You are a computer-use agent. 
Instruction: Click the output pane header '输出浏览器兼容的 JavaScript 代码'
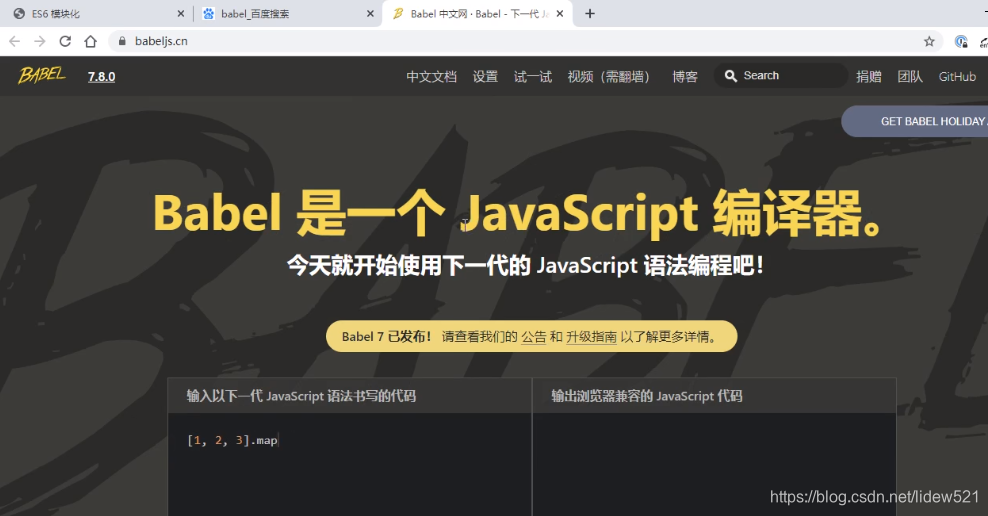pyautogui.click(x=647, y=396)
